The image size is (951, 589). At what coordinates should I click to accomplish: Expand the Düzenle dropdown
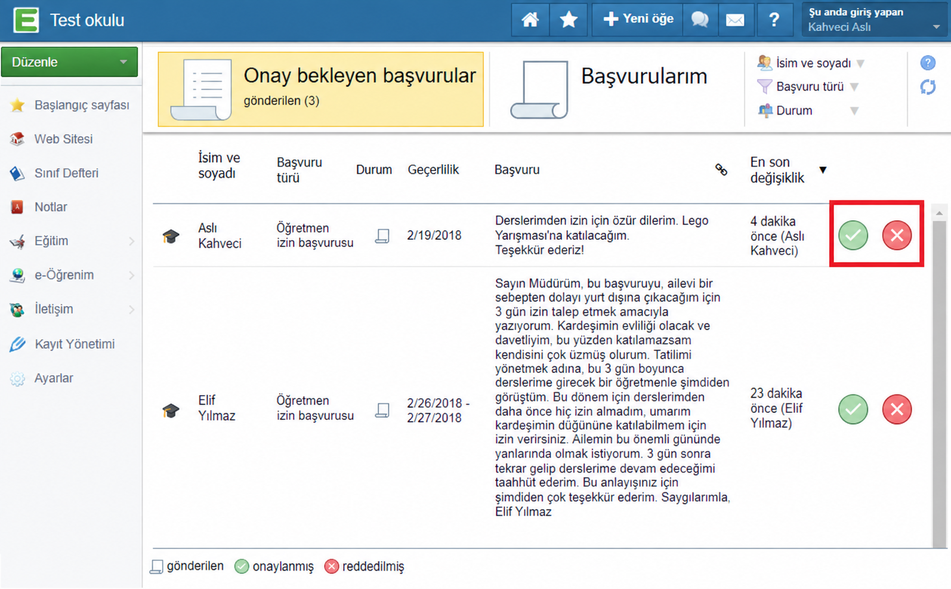pyautogui.click(x=69, y=62)
